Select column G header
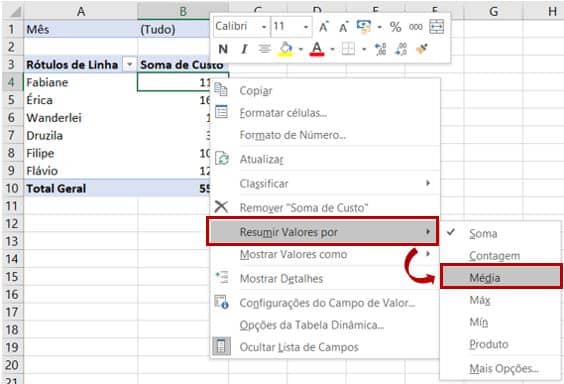The width and height of the screenshot is (564, 384). click(494, 11)
